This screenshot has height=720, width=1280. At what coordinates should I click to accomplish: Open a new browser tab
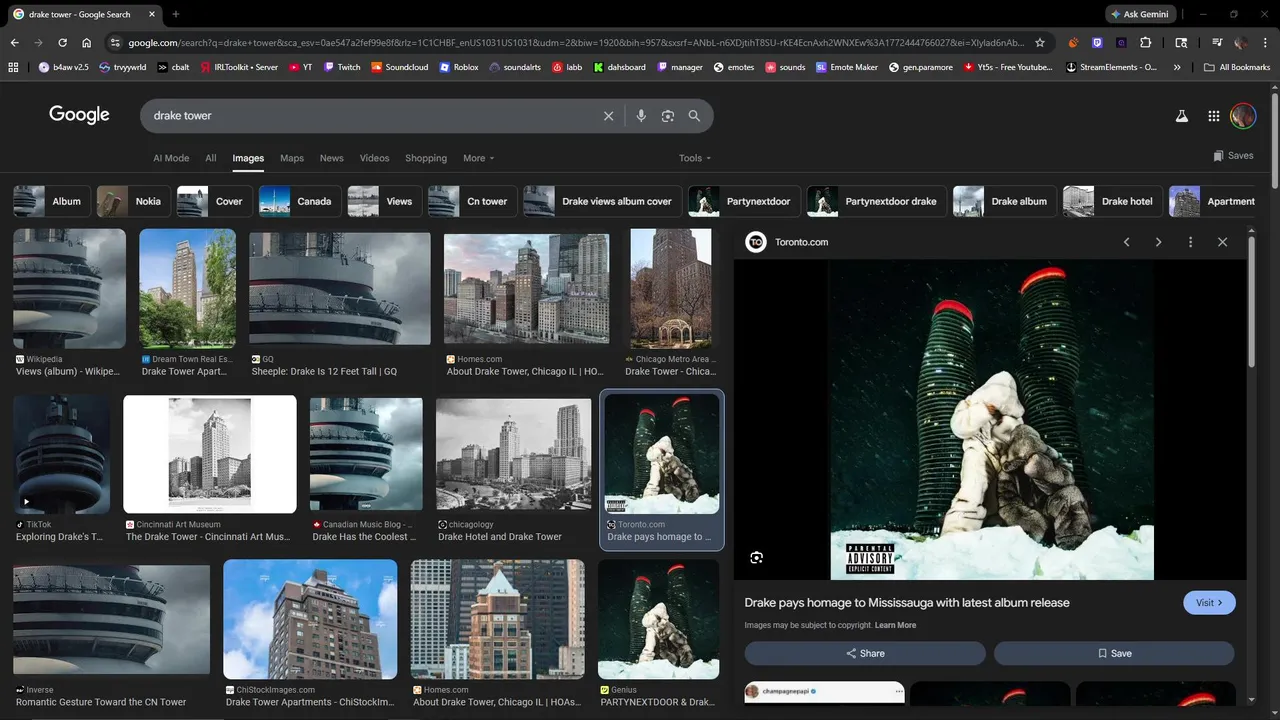click(176, 14)
